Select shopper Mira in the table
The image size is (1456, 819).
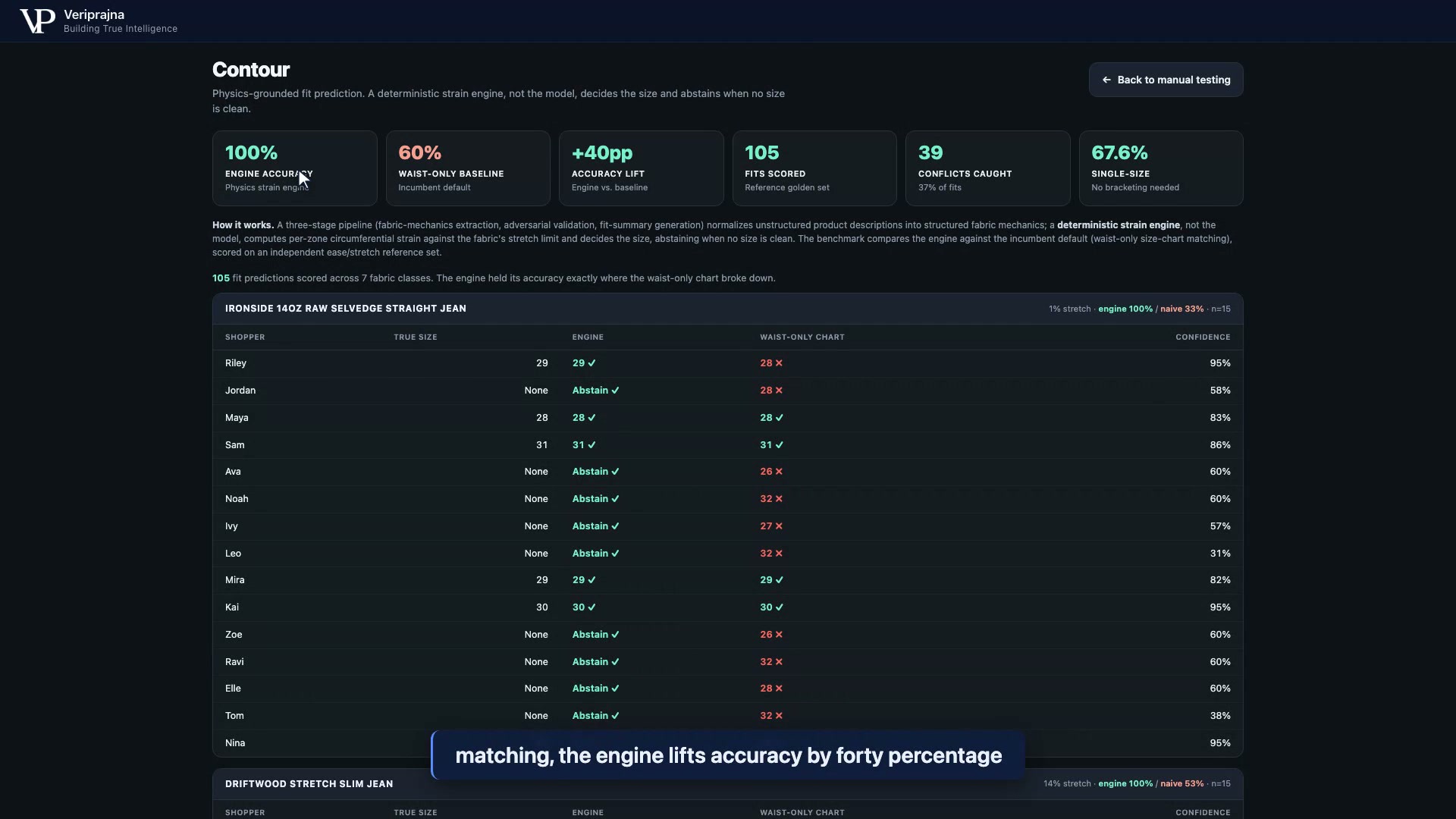[235, 580]
